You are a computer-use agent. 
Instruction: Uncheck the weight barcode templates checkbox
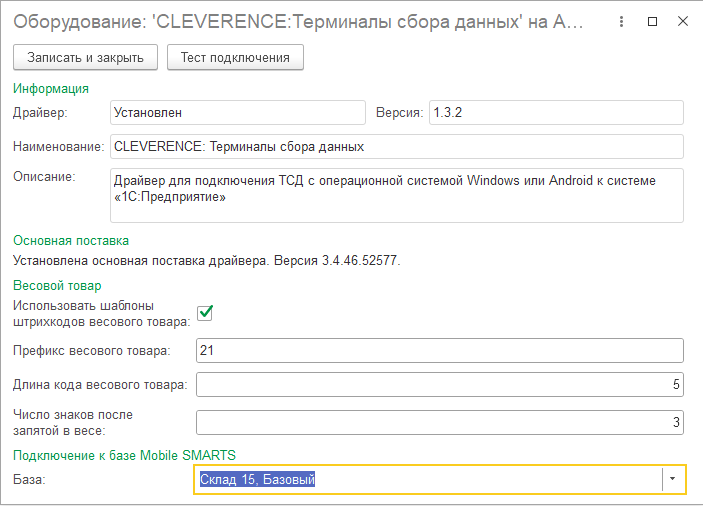(x=205, y=312)
